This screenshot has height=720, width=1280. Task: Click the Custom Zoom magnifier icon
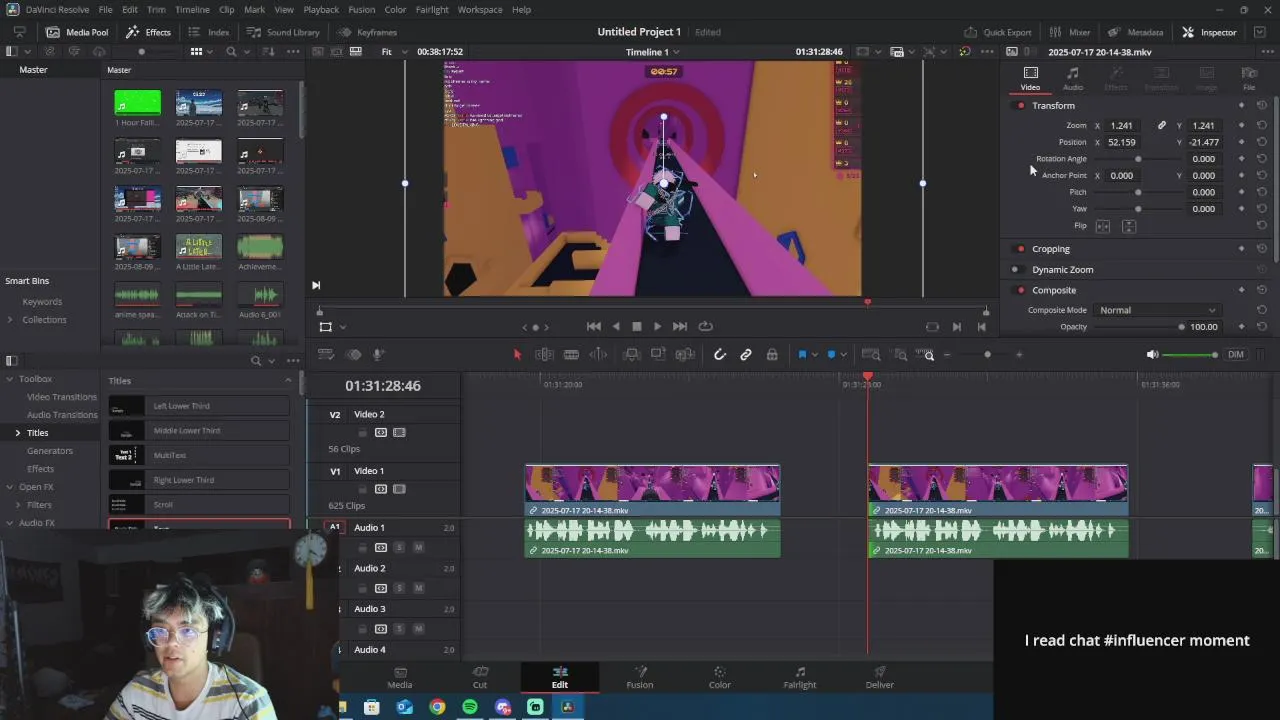pyautogui.click(x=929, y=355)
